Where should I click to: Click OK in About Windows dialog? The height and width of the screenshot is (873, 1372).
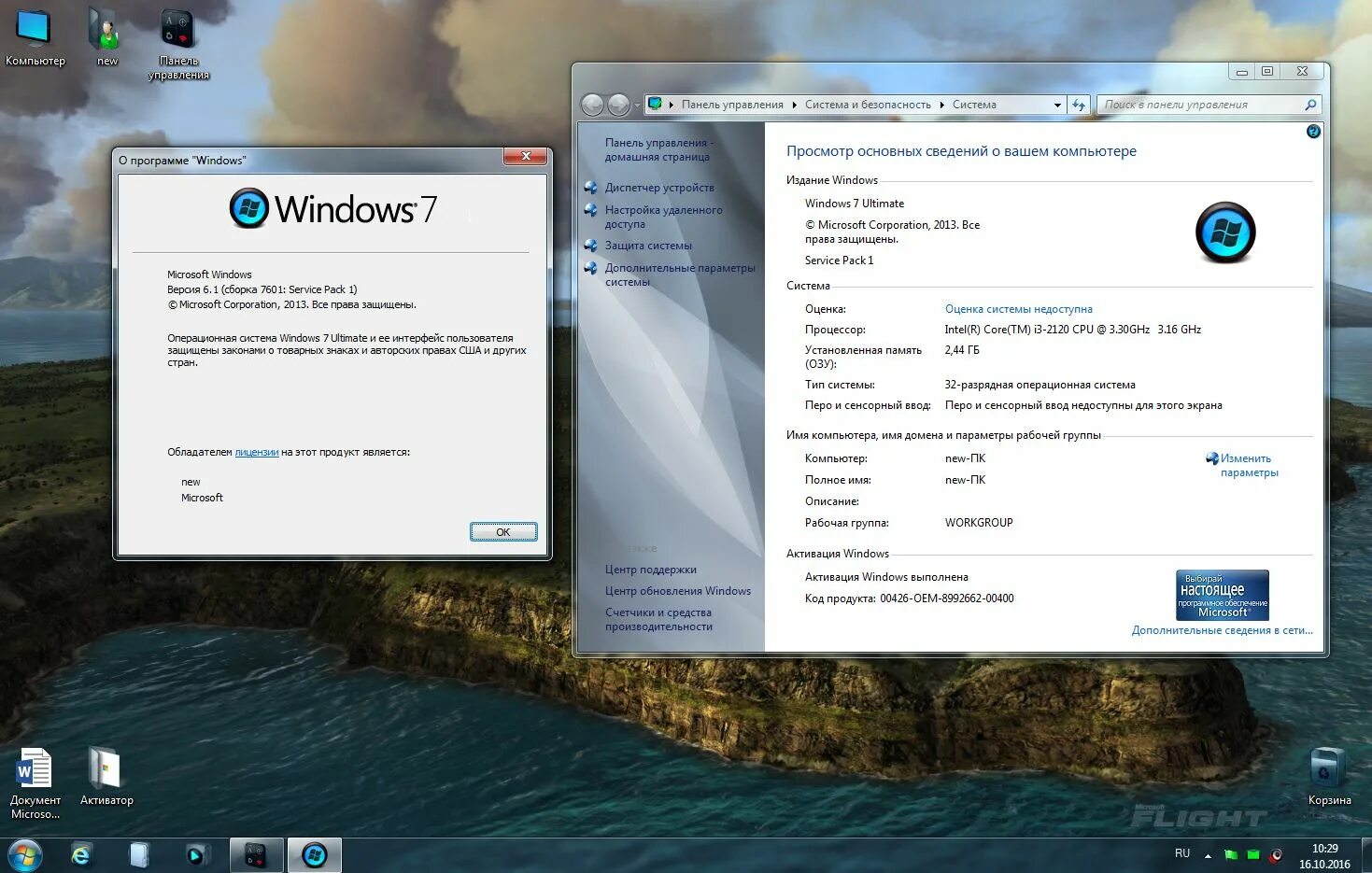(503, 532)
